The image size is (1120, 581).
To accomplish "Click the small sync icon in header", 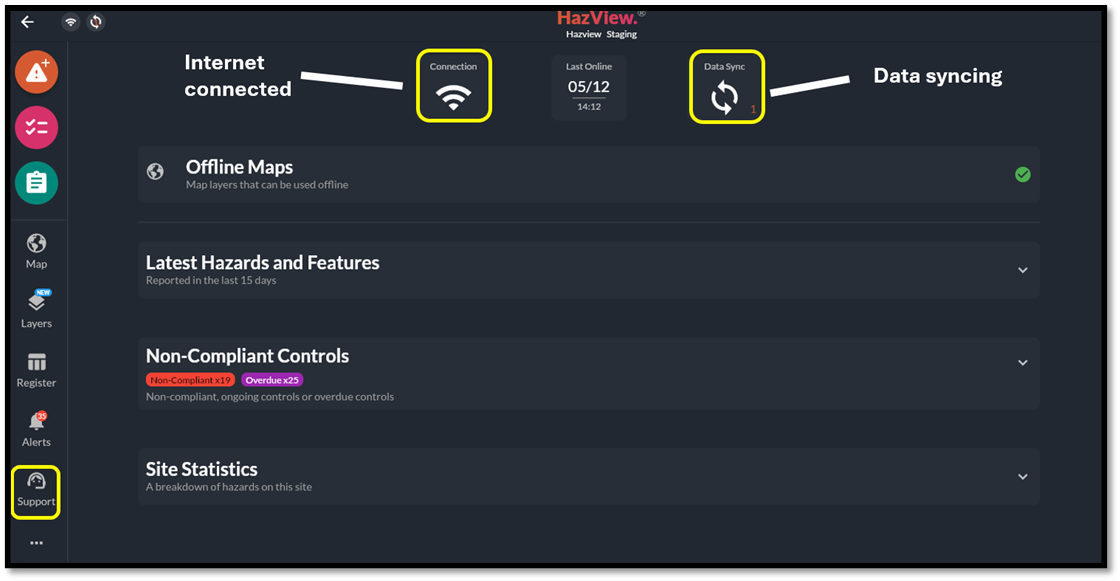I will pos(95,22).
